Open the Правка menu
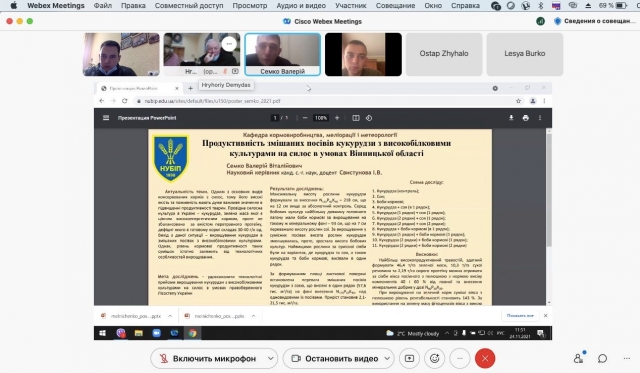Viewport: 640px width, 373px height. pyautogui.click(x=133, y=6)
